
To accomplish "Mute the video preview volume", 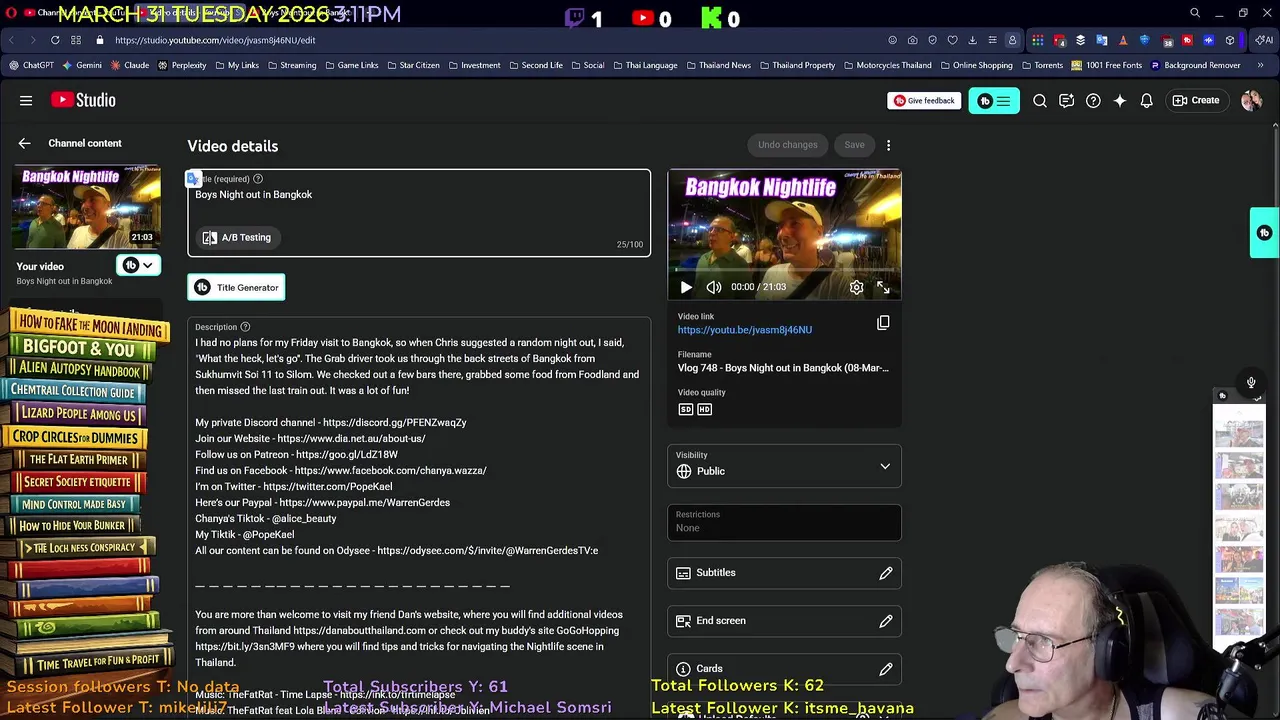I will [x=714, y=287].
